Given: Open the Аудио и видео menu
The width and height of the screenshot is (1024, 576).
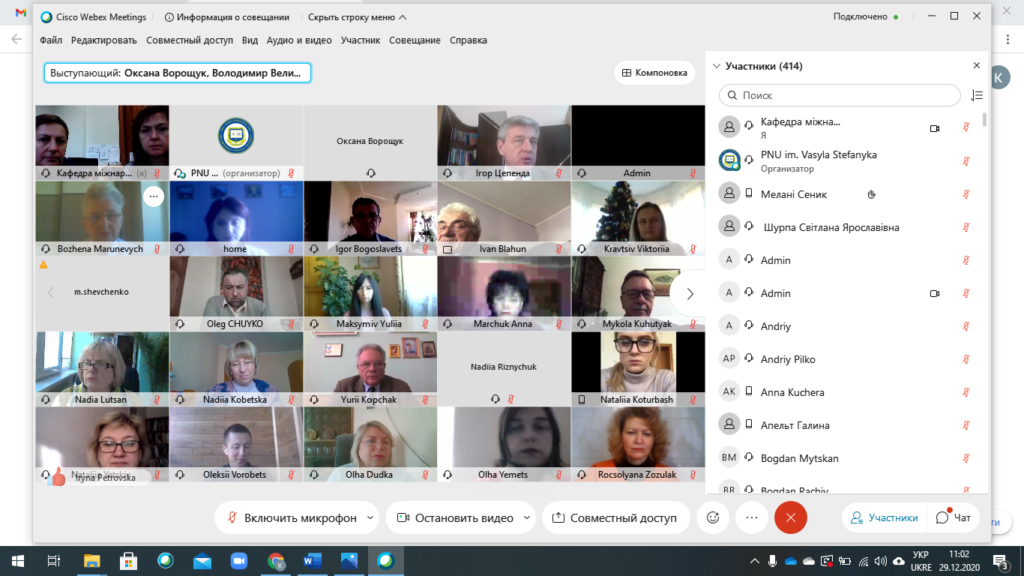Looking at the screenshot, I should pyautogui.click(x=299, y=40).
